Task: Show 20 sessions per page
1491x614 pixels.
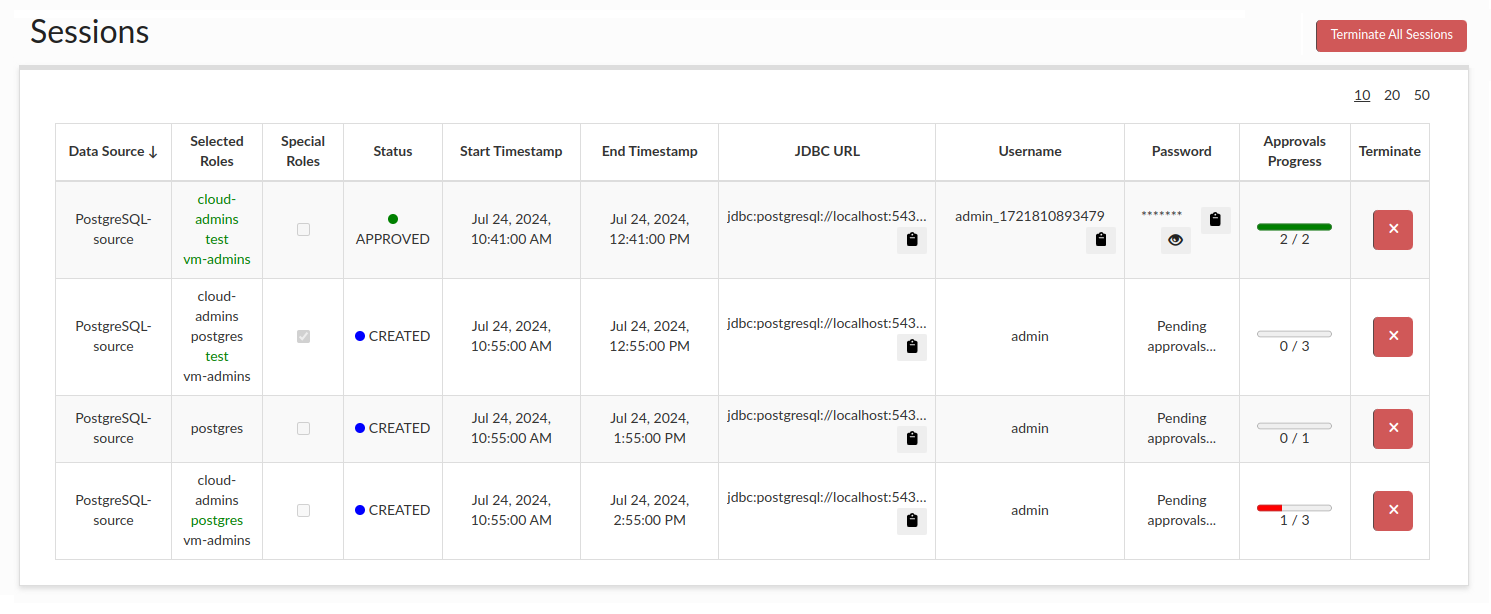Action: pos(1391,96)
